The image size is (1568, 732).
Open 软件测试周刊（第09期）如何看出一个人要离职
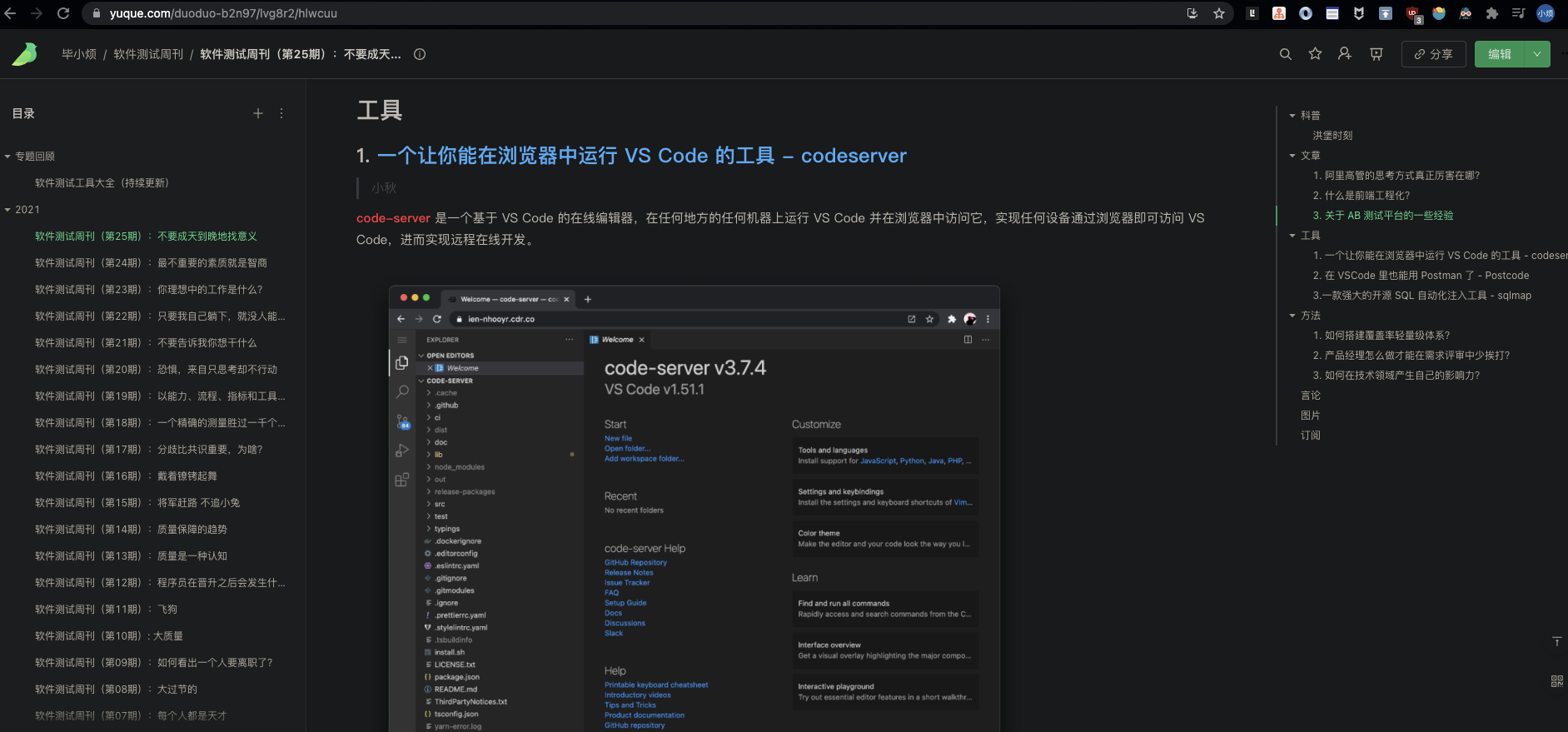click(153, 663)
